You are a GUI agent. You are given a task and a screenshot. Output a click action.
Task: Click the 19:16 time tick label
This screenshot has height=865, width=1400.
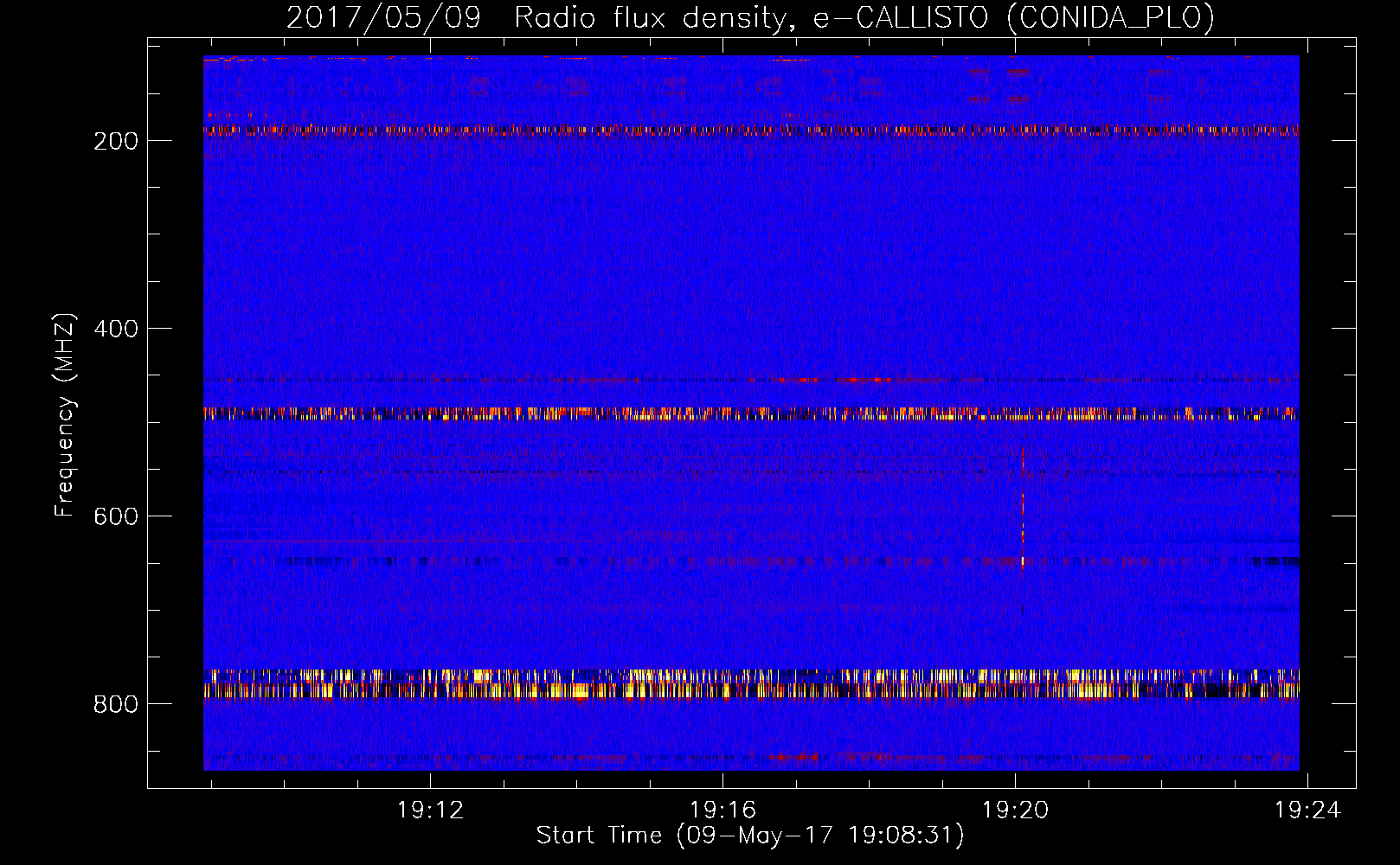[722, 810]
